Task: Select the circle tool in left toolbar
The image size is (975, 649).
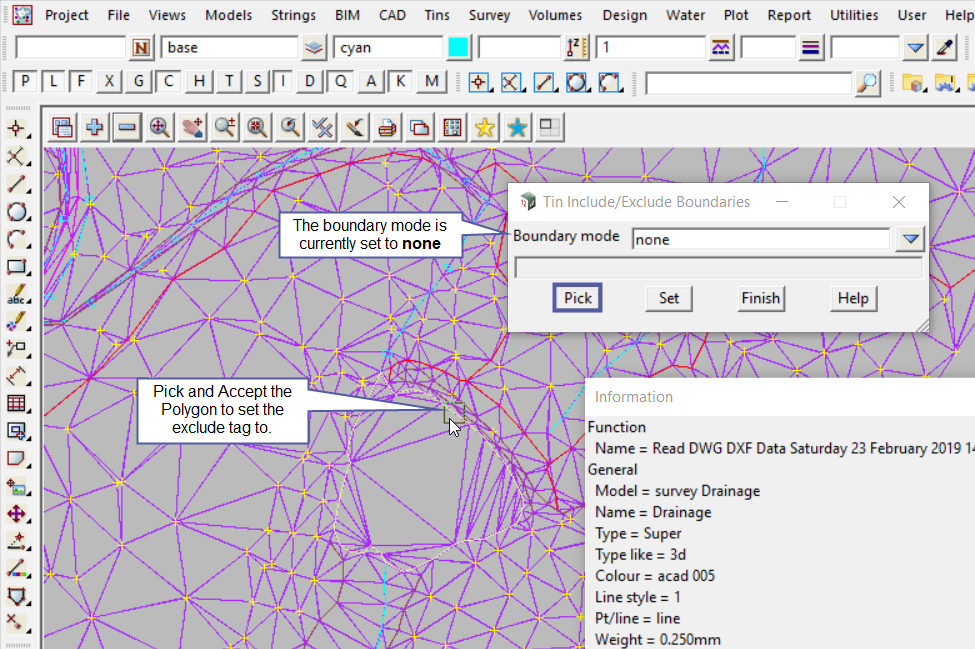Action: click(x=16, y=212)
